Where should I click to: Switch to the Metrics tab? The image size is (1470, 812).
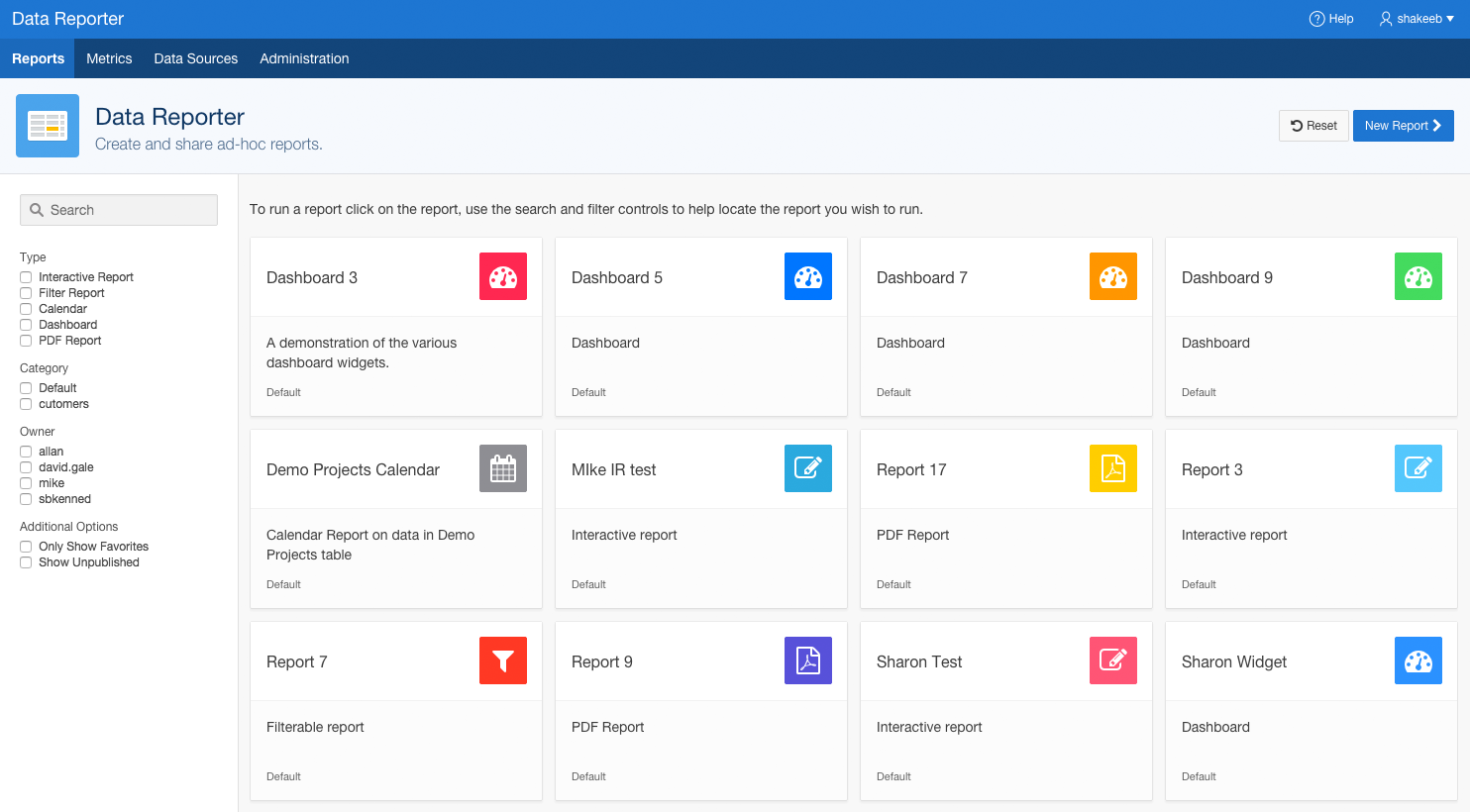[109, 58]
